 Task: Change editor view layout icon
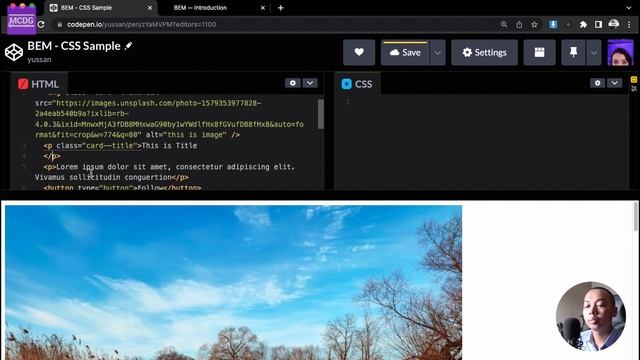[539, 52]
